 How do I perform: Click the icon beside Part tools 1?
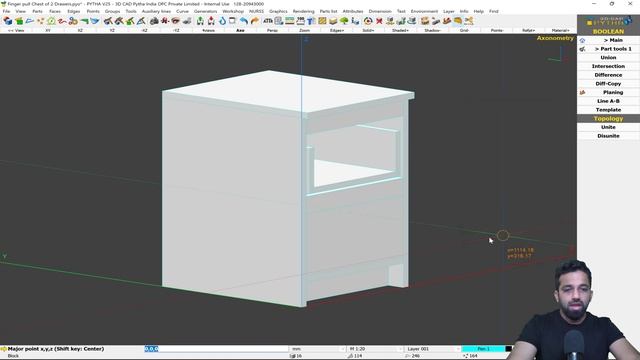tap(582, 49)
